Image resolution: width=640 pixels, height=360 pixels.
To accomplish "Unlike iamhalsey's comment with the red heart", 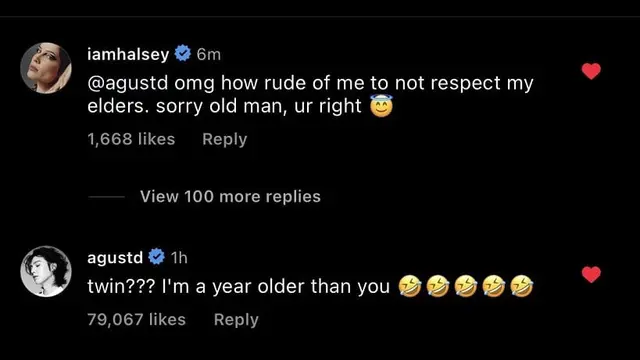I will (x=591, y=71).
